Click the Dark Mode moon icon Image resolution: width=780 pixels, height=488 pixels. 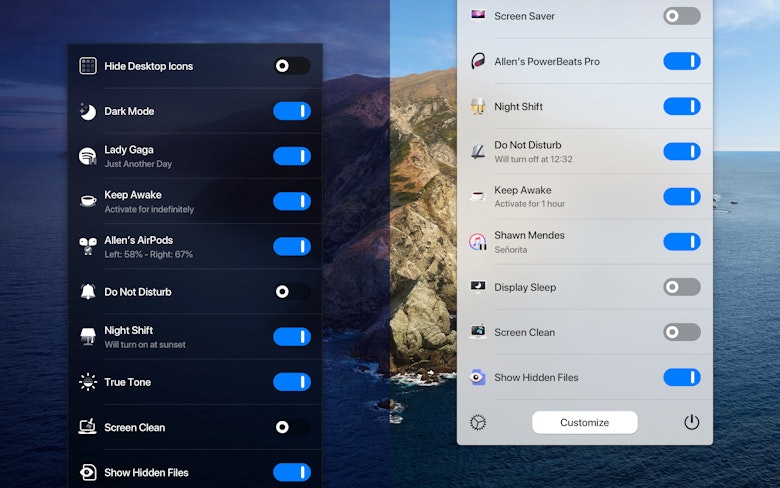pyautogui.click(x=88, y=111)
